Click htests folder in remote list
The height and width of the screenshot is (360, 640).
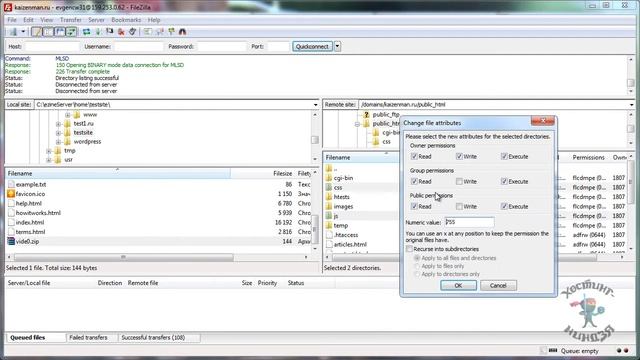(x=342, y=197)
